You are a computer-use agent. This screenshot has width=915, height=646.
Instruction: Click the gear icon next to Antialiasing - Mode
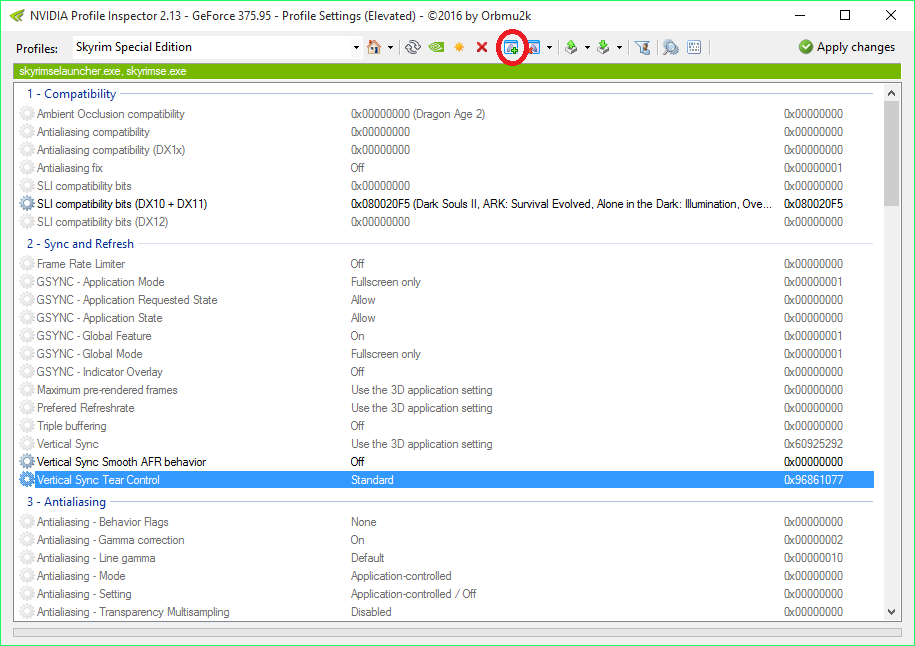tap(27, 576)
